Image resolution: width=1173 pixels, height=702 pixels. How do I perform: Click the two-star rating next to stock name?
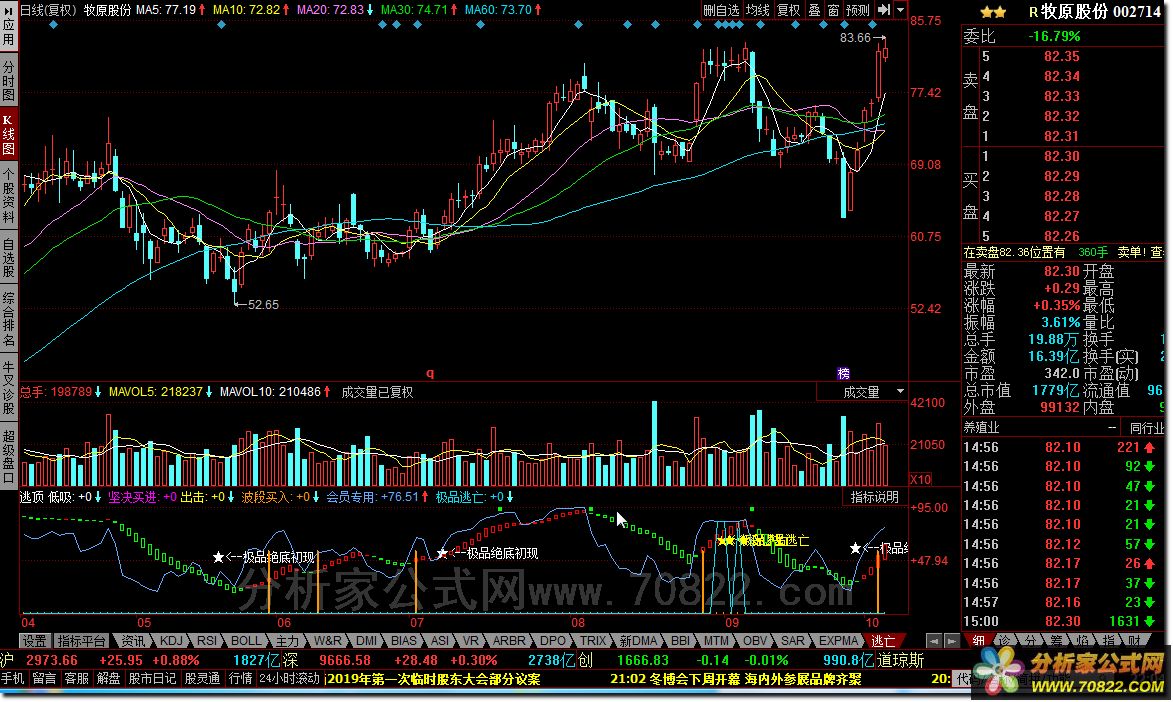(x=993, y=11)
